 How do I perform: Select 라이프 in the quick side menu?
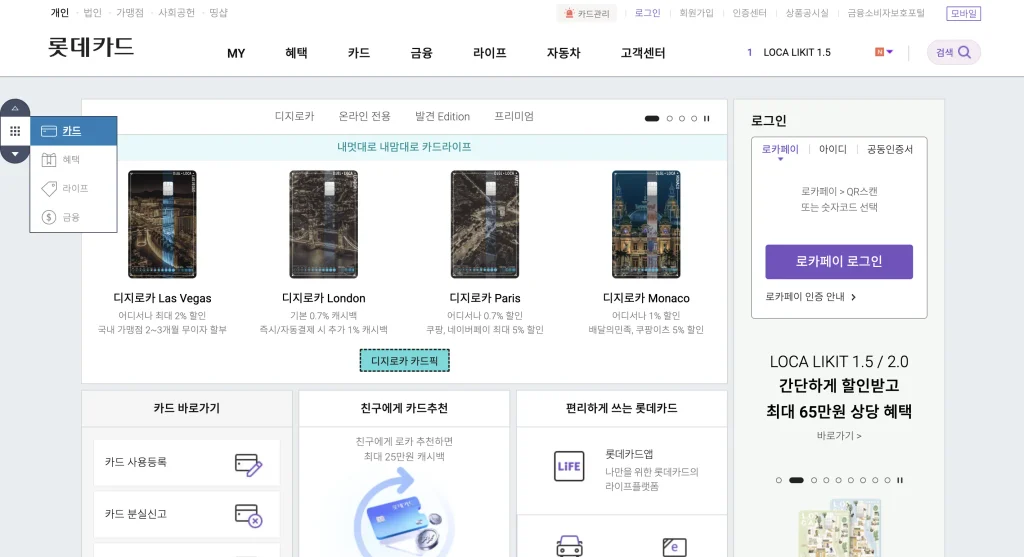pyautogui.click(x=74, y=188)
